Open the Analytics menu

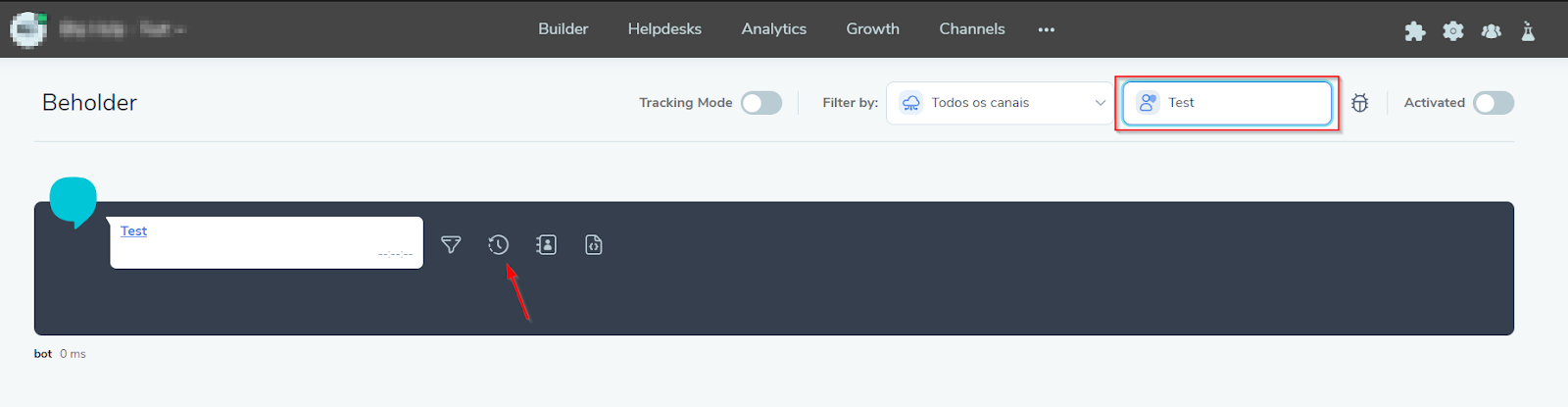pyautogui.click(x=773, y=29)
